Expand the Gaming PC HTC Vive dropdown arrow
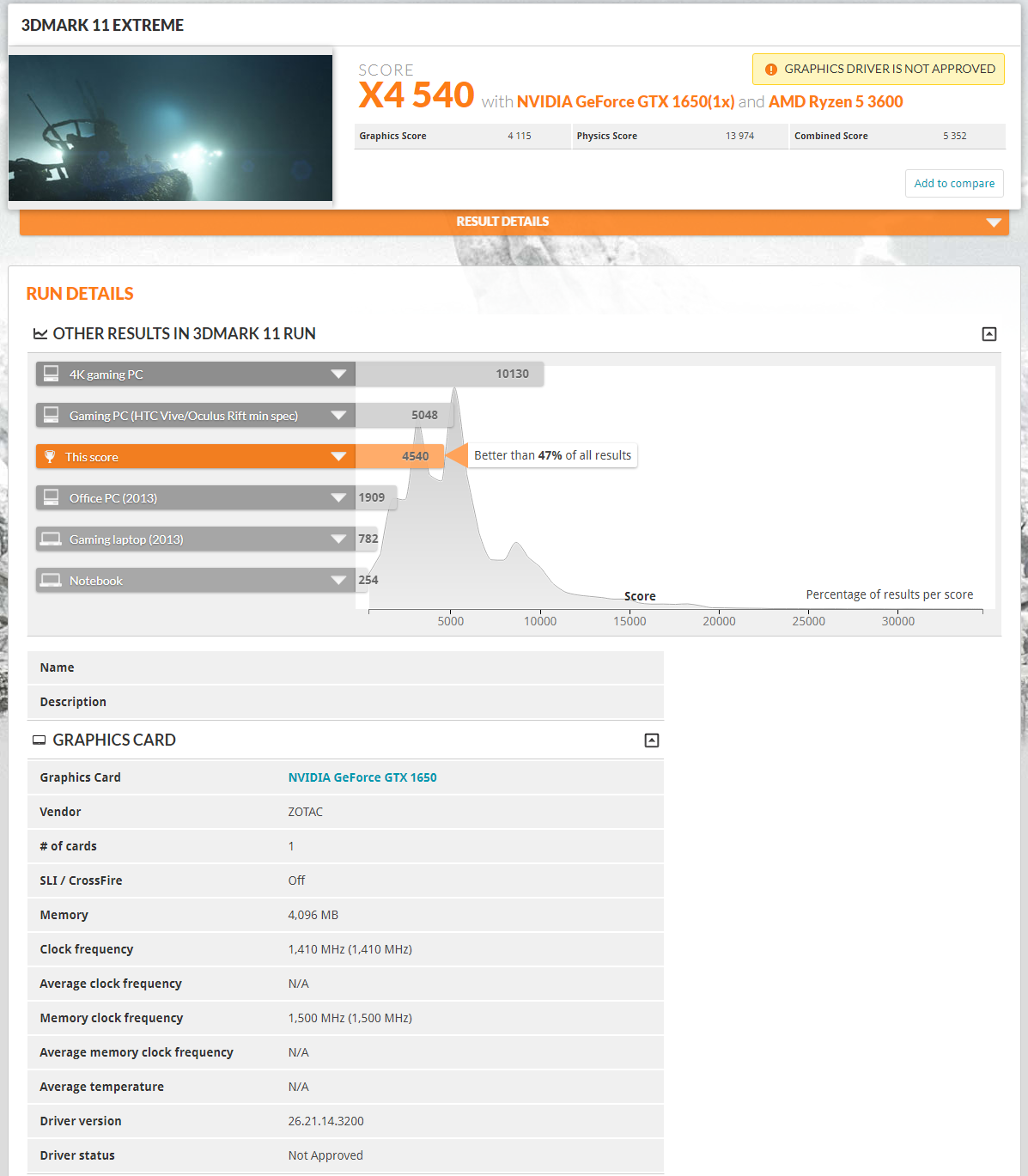The image size is (1028, 1176). tap(338, 416)
